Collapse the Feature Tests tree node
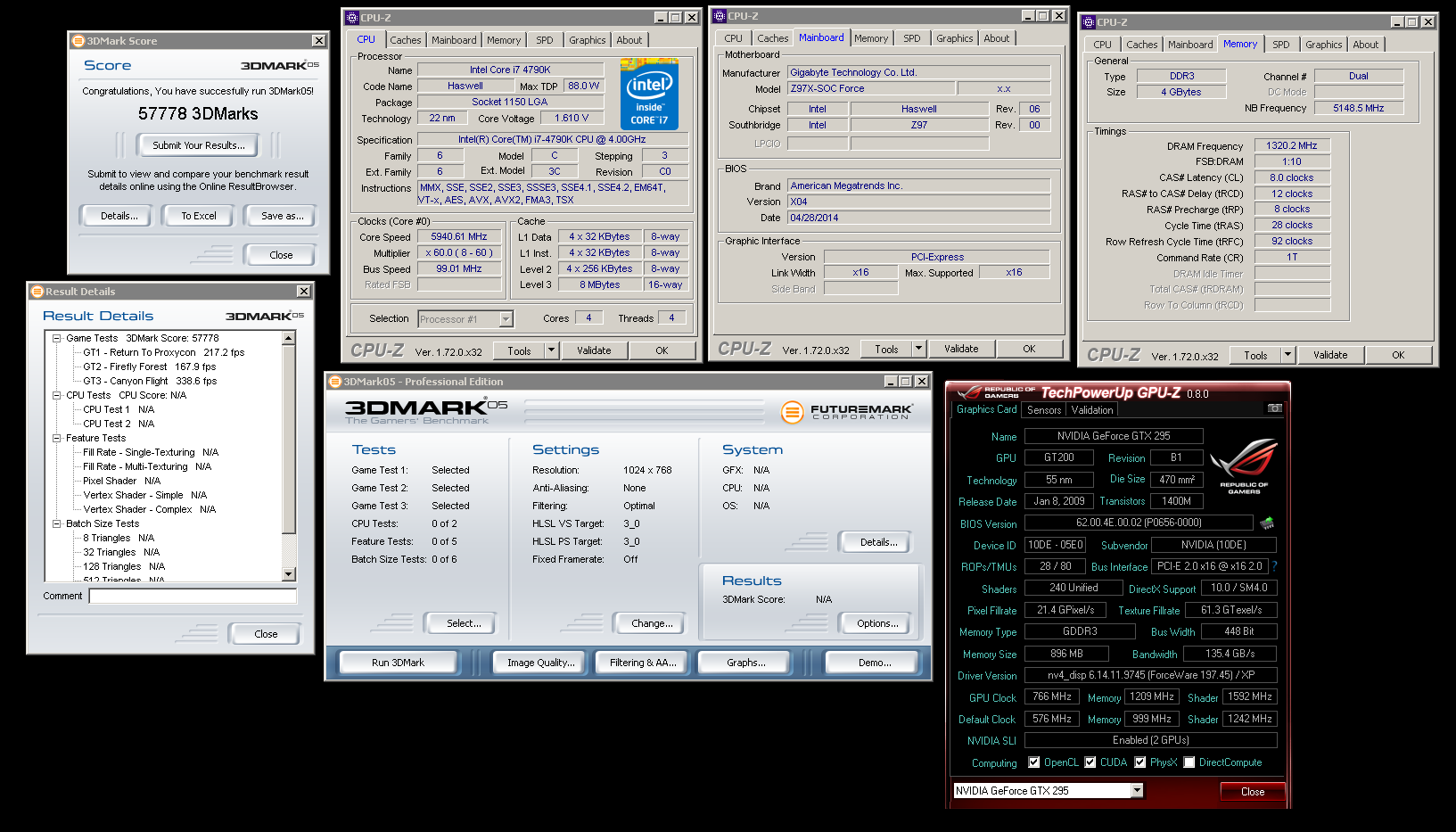This screenshot has height=832, width=1456. click(x=57, y=439)
